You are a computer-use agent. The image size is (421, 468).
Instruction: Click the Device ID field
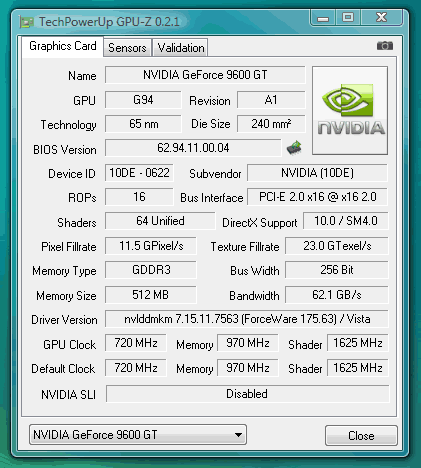[x=139, y=173]
